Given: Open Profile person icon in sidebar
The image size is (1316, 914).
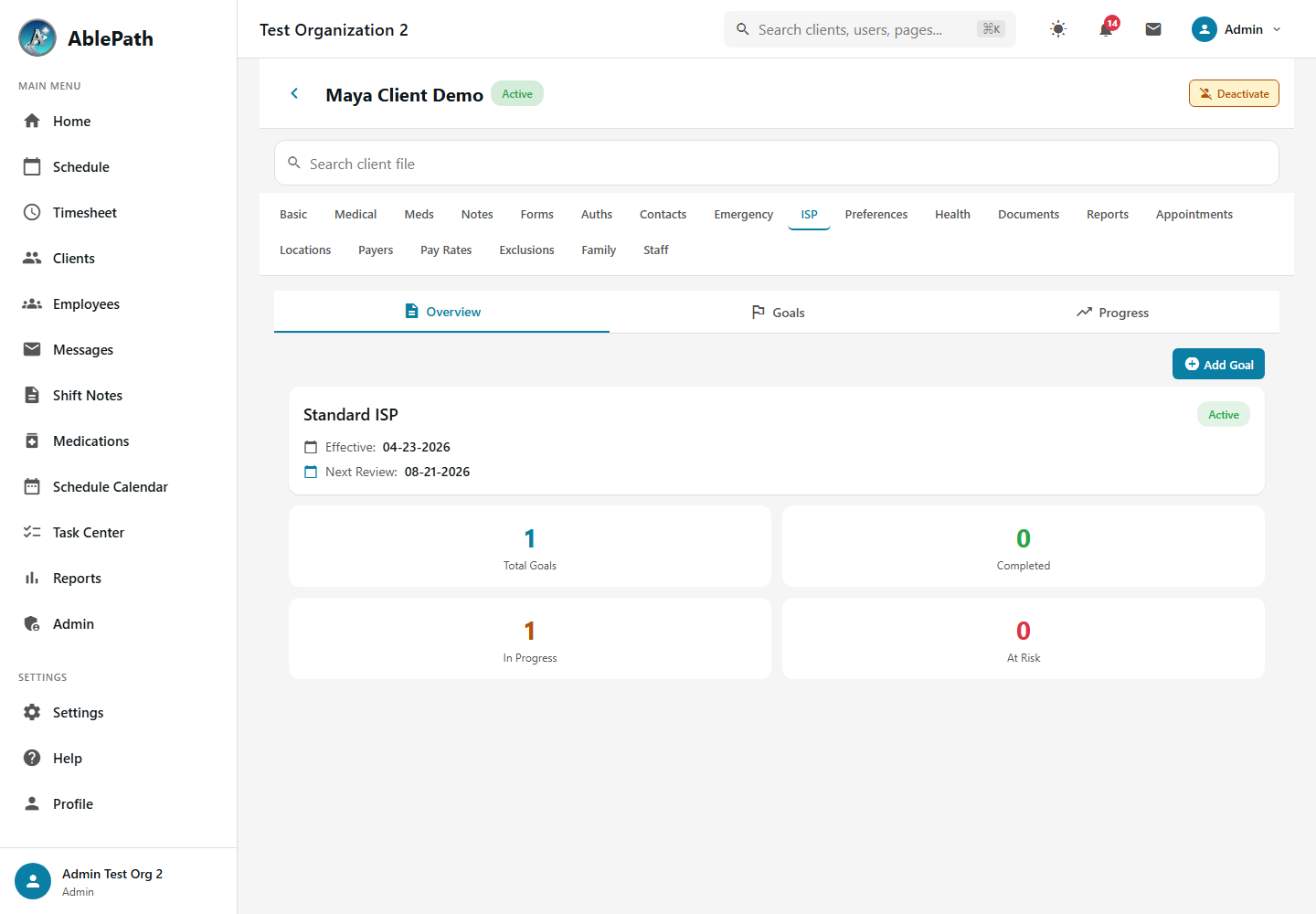Looking at the screenshot, I should coord(32,803).
